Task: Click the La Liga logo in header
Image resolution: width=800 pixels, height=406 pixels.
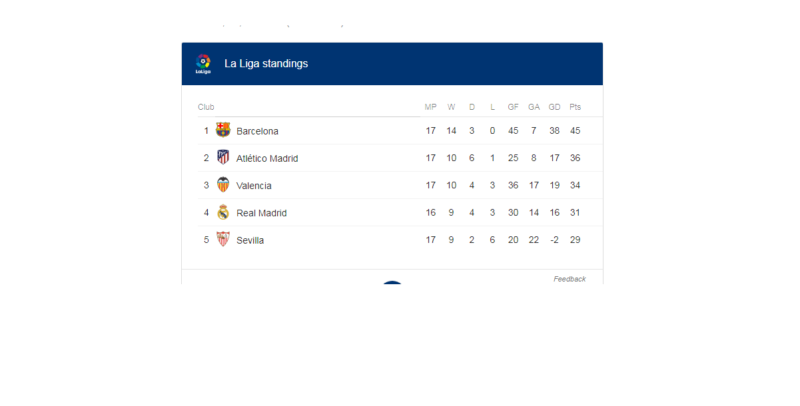Action: (203, 64)
